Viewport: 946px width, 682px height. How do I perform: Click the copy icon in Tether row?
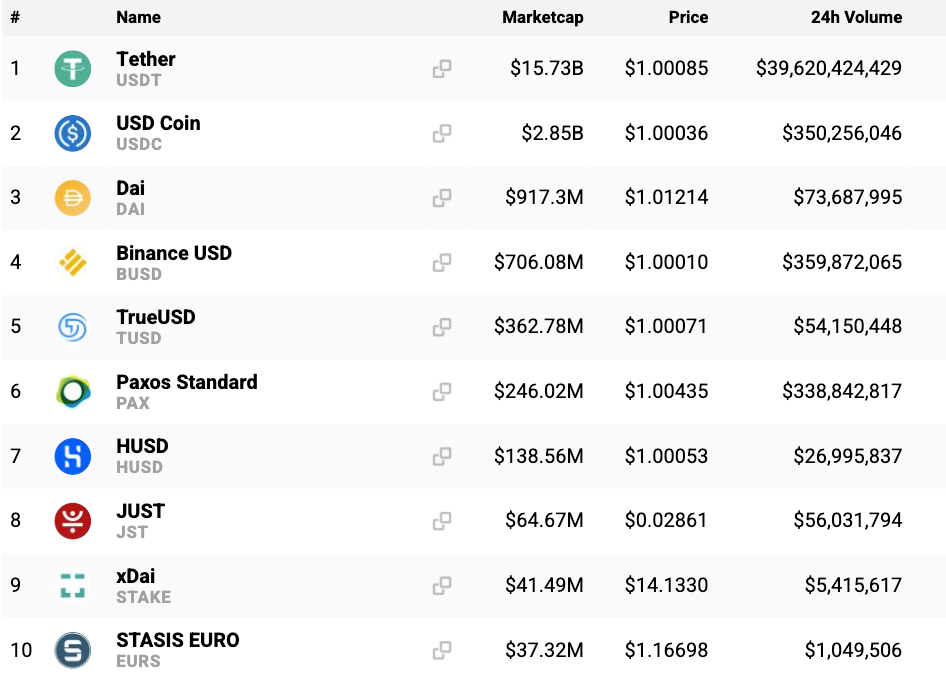[442, 68]
